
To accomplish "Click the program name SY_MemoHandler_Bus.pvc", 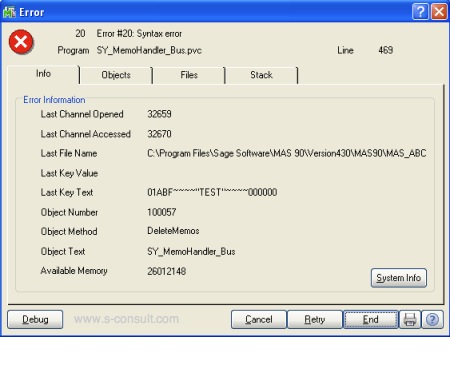I will 149,50.
